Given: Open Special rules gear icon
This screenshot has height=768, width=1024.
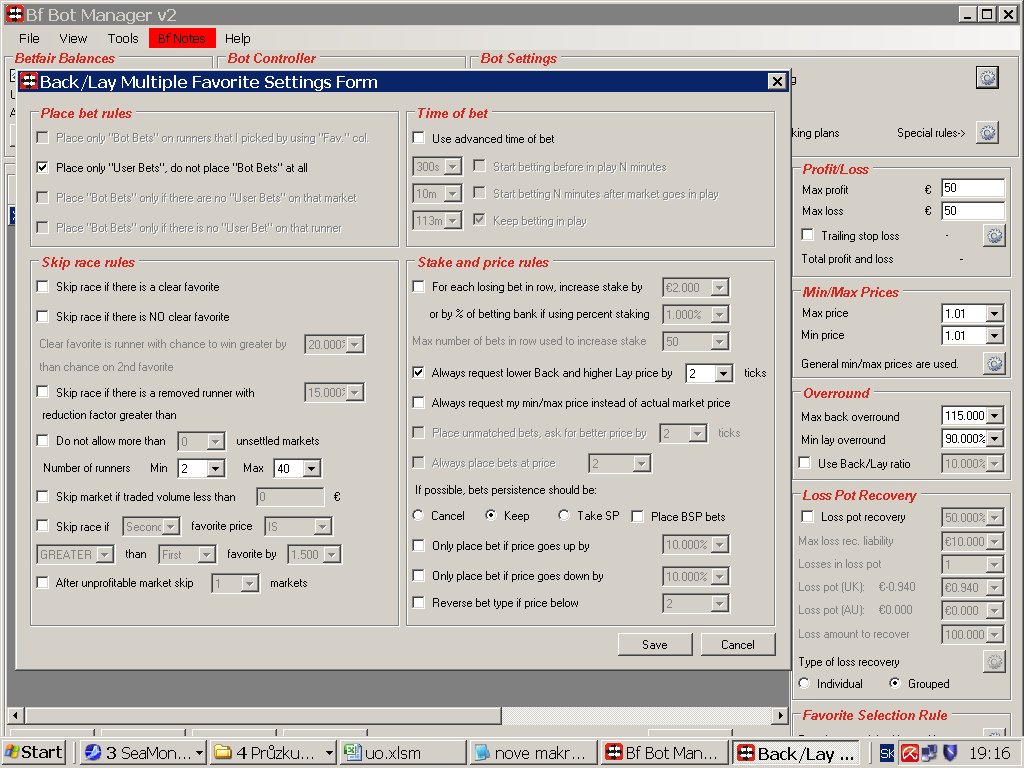Looking at the screenshot, I should pyautogui.click(x=987, y=133).
